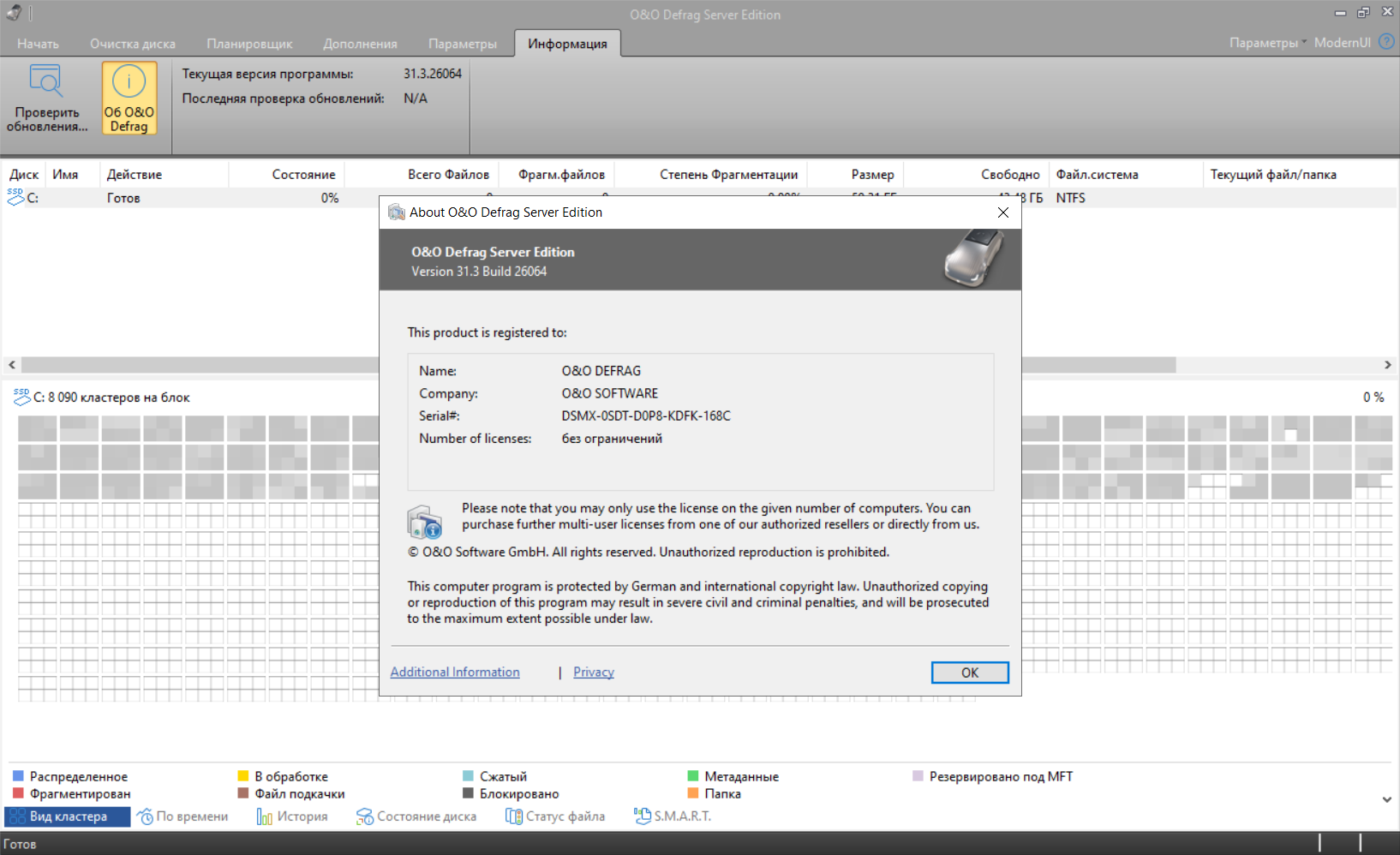
Task: Open the Планировщик tab
Action: [249, 44]
